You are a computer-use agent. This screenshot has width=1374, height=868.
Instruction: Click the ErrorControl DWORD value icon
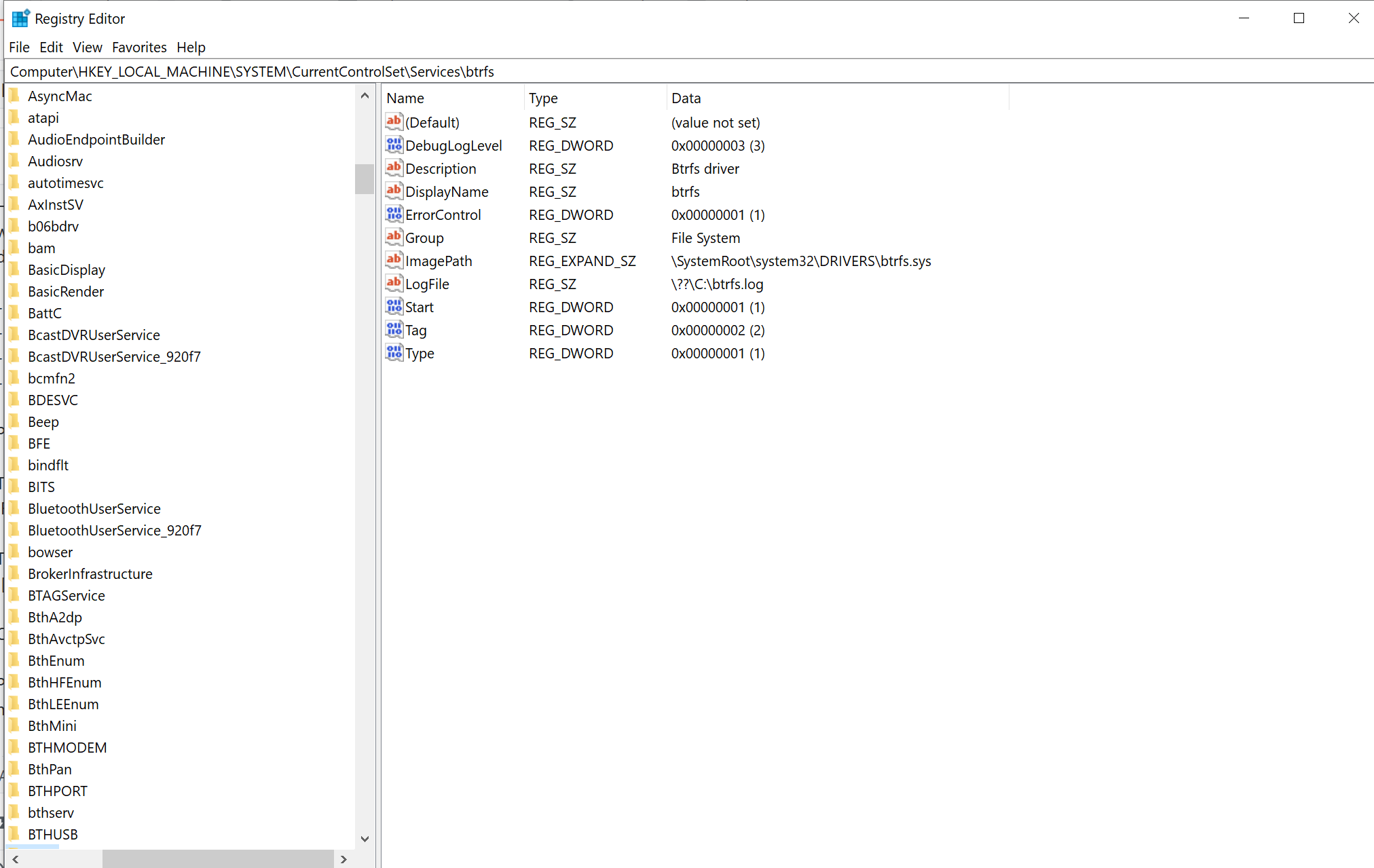[x=394, y=214]
